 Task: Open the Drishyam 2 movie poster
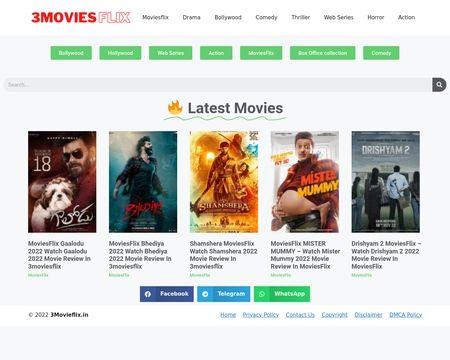[386, 182]
